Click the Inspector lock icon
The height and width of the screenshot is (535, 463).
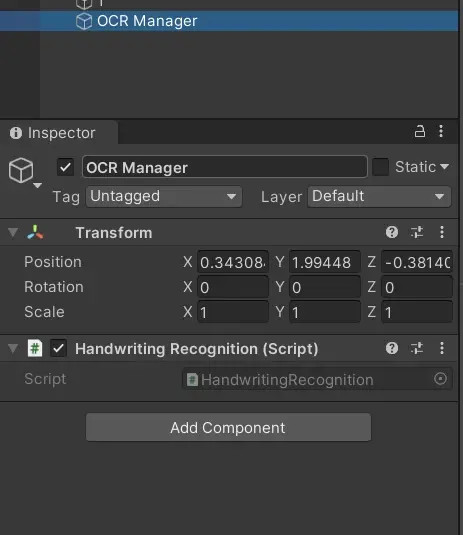pos(420,131)
